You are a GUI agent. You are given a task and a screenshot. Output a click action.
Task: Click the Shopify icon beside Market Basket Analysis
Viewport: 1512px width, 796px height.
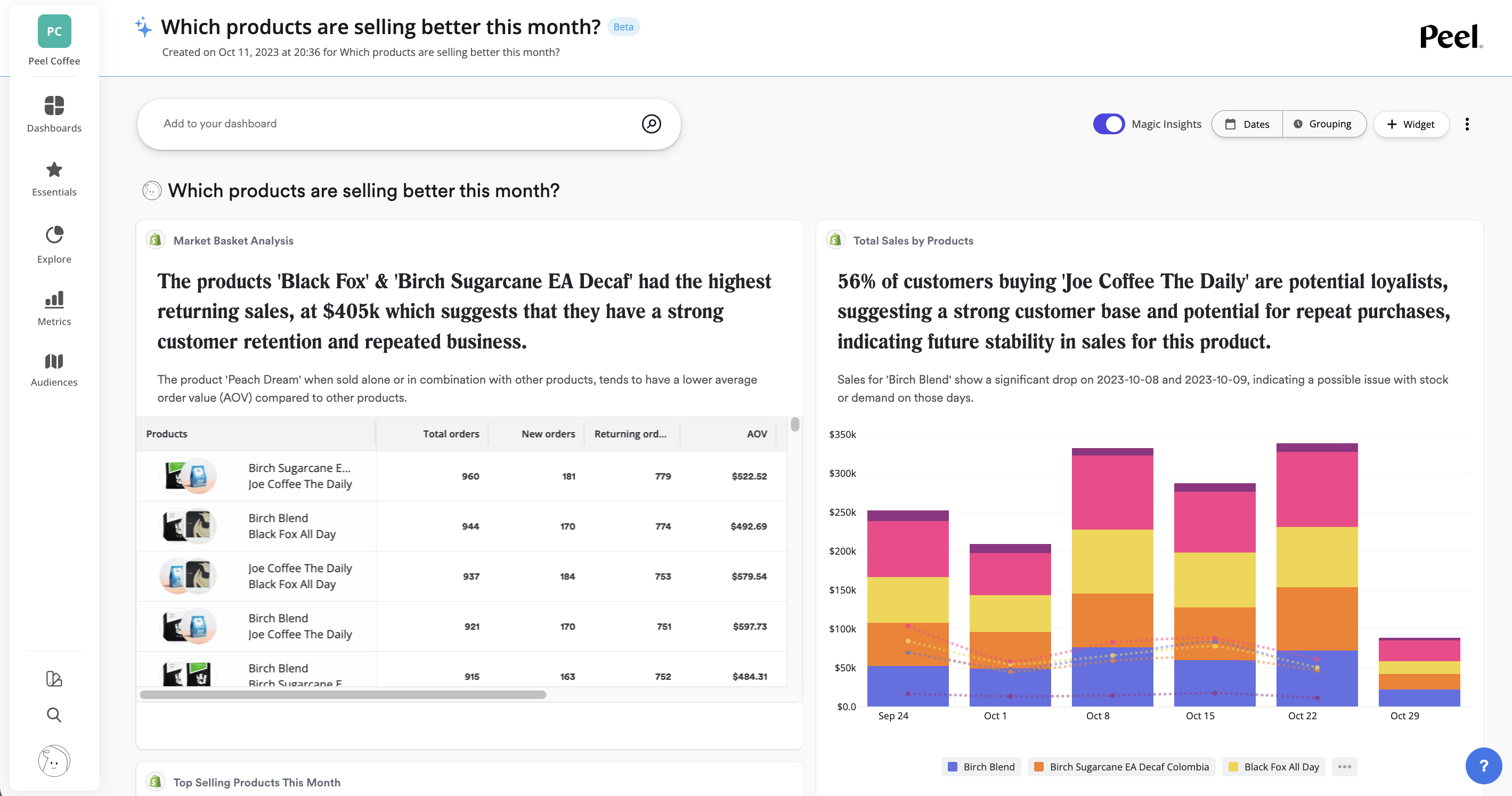[x=156, y=240]
